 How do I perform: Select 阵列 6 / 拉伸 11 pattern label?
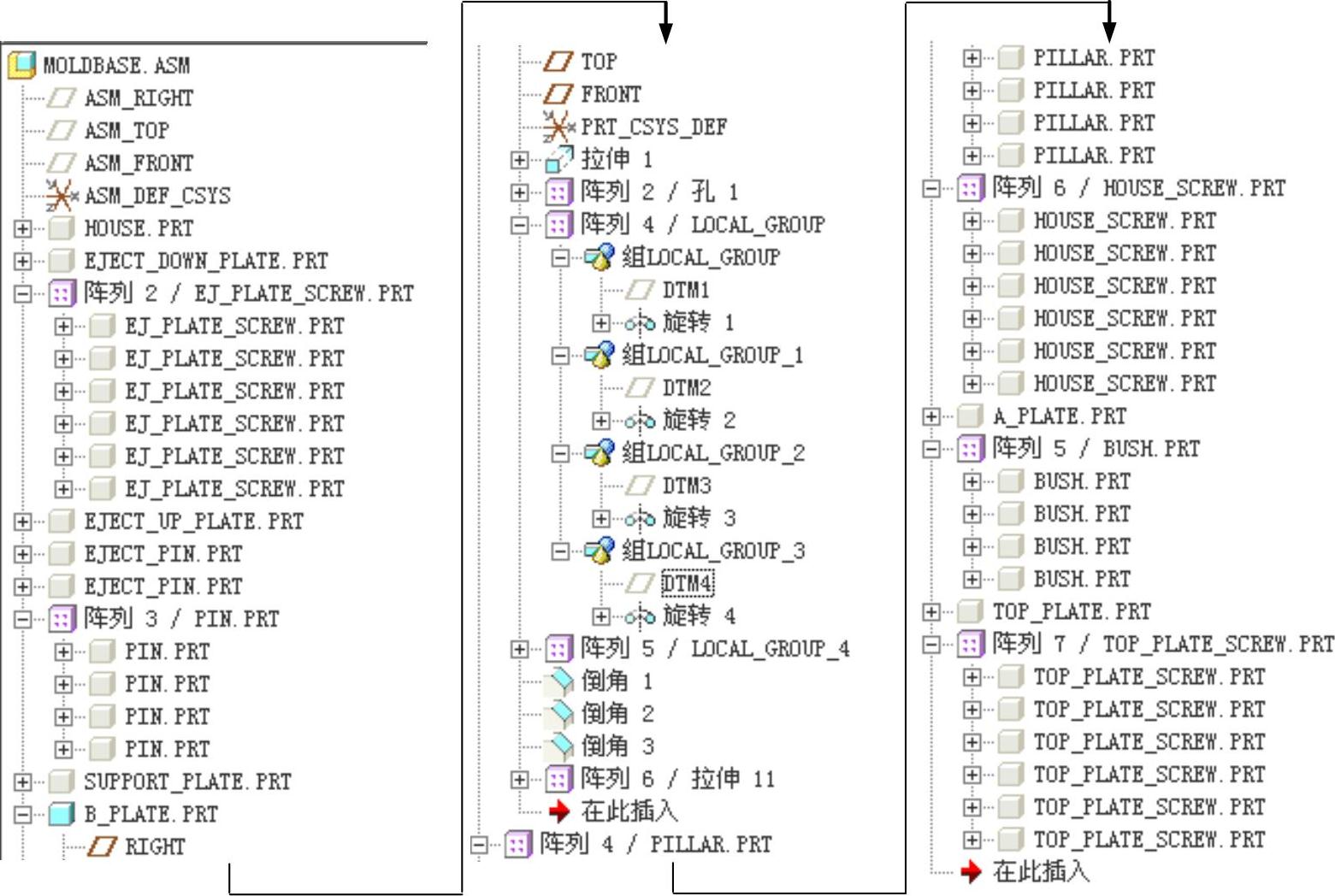tap(677, 779)
